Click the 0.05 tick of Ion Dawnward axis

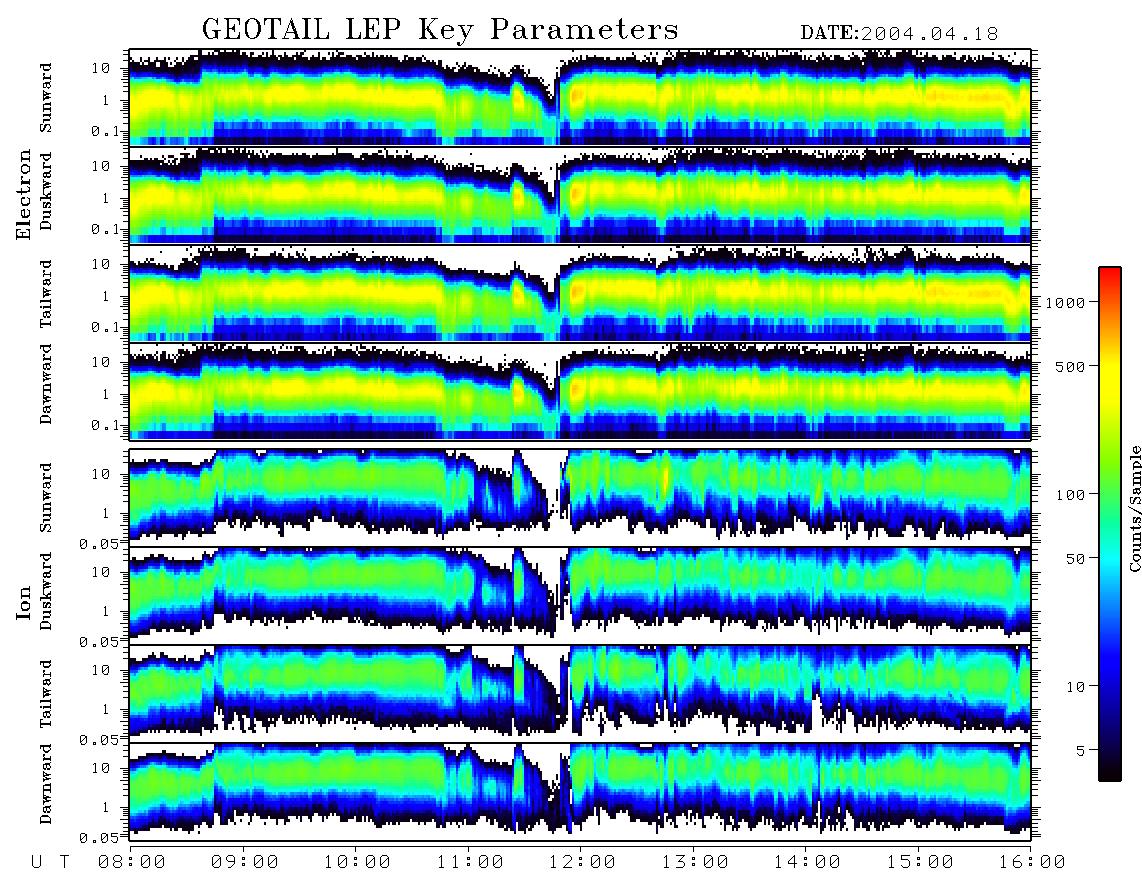click(98, 838)
